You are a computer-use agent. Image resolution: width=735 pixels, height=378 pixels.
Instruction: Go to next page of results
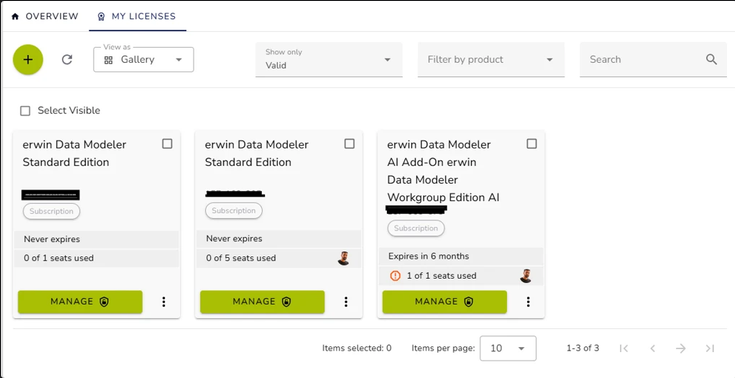(681, 348)
